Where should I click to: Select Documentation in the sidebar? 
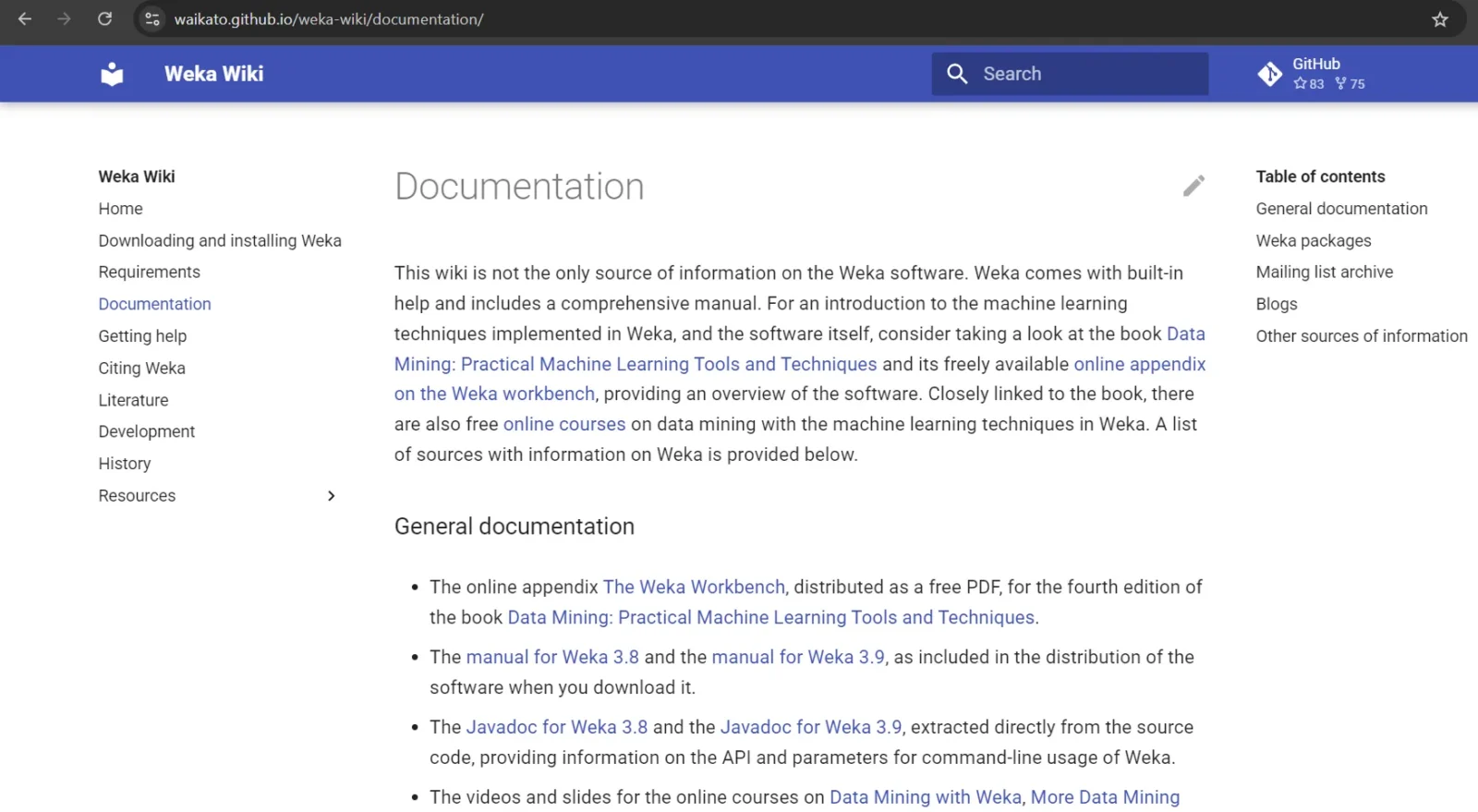(155, 304)
